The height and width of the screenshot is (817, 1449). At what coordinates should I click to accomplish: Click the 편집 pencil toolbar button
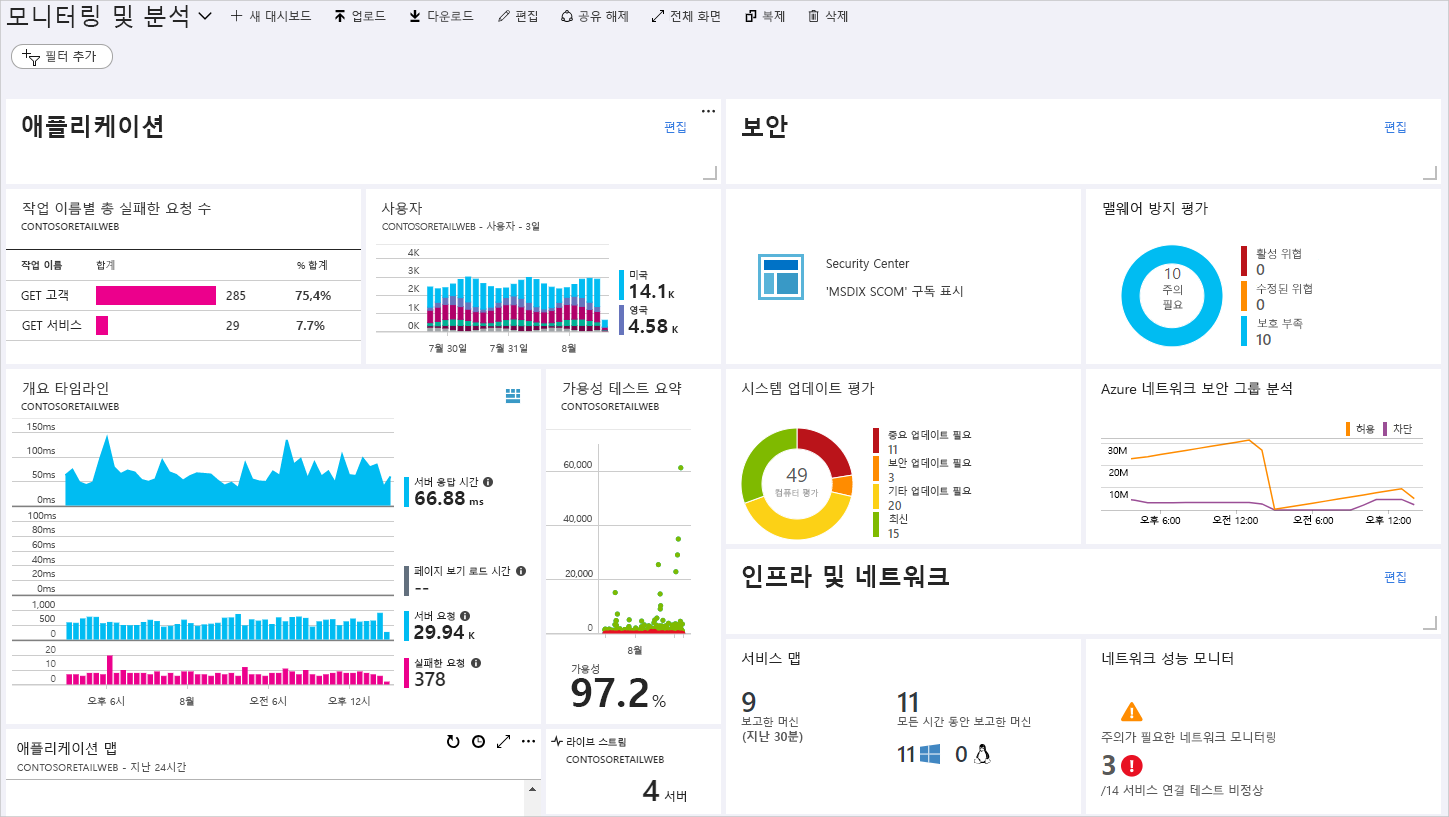[x=517, y=16]
